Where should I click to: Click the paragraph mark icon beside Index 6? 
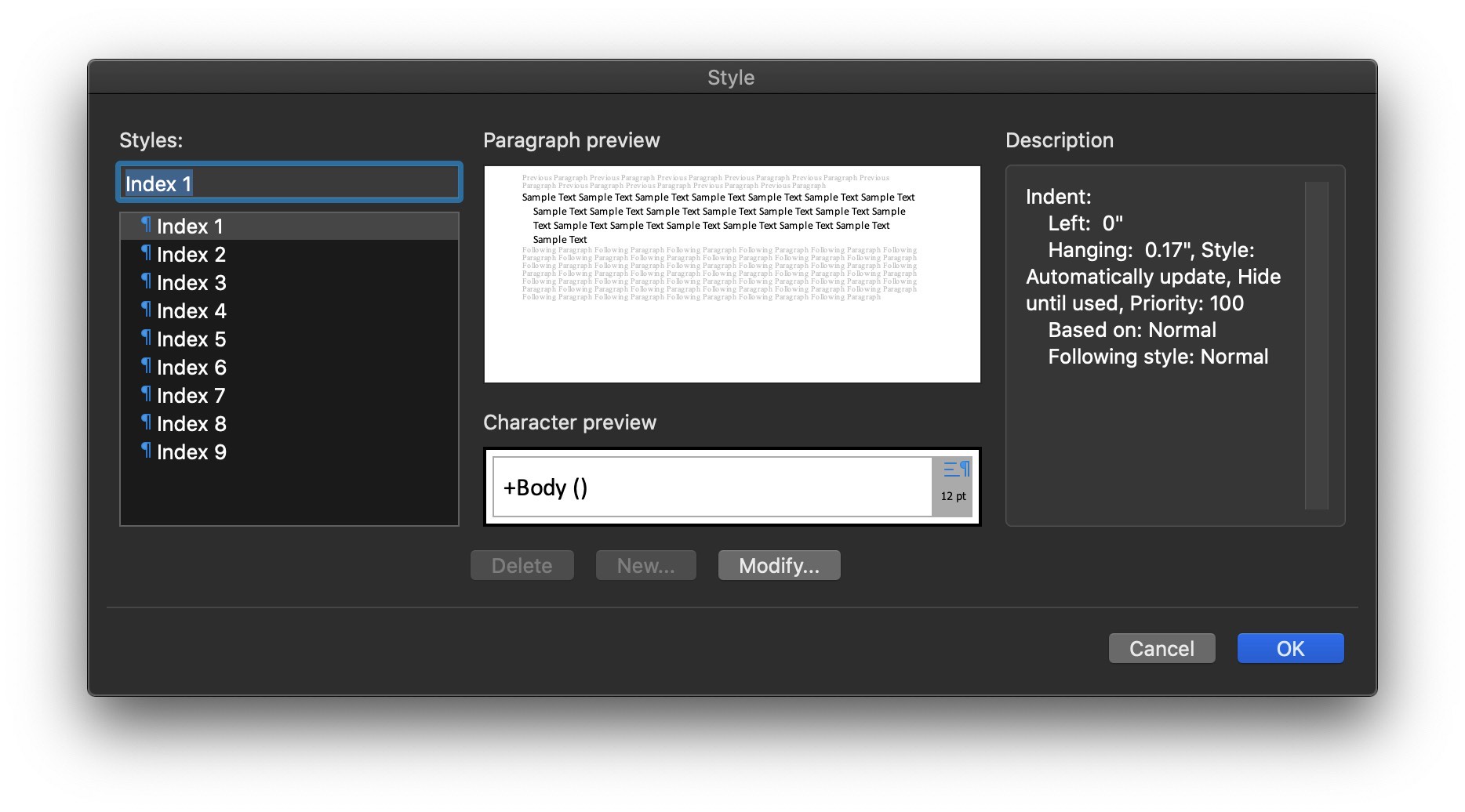point(146,367)
